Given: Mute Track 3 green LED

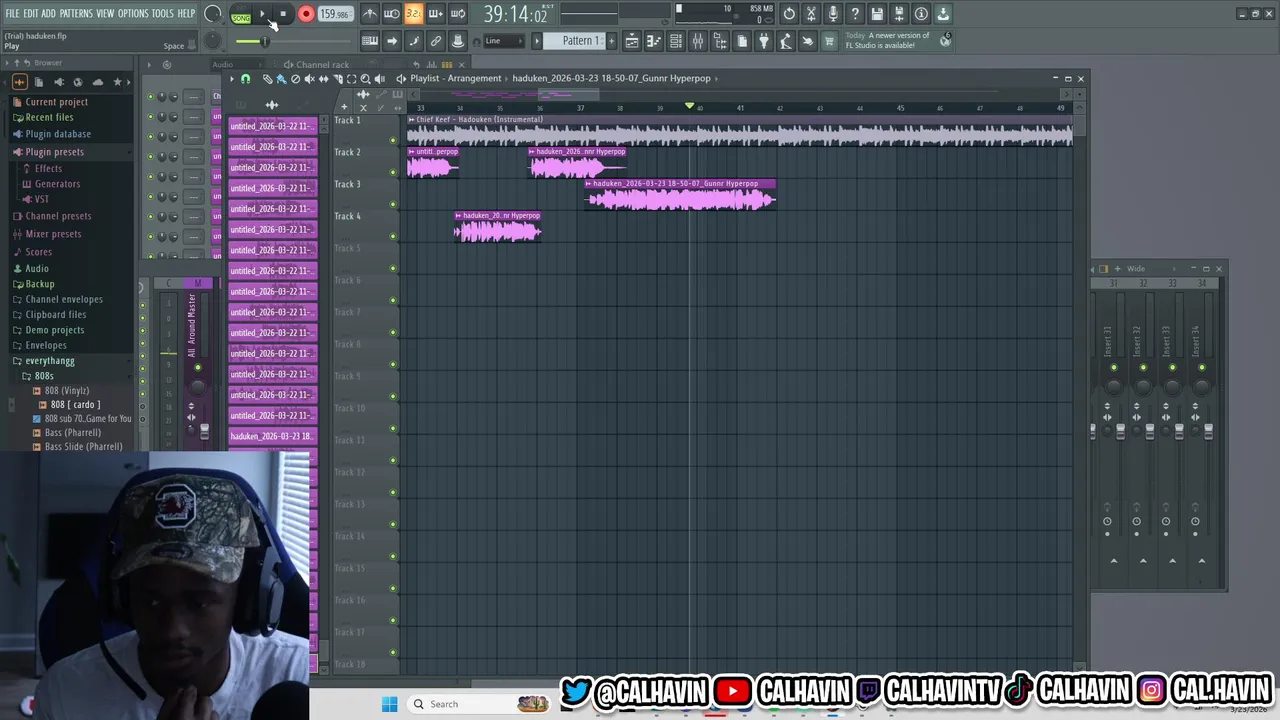Looking at the screenshot, I should click(393, 204).
